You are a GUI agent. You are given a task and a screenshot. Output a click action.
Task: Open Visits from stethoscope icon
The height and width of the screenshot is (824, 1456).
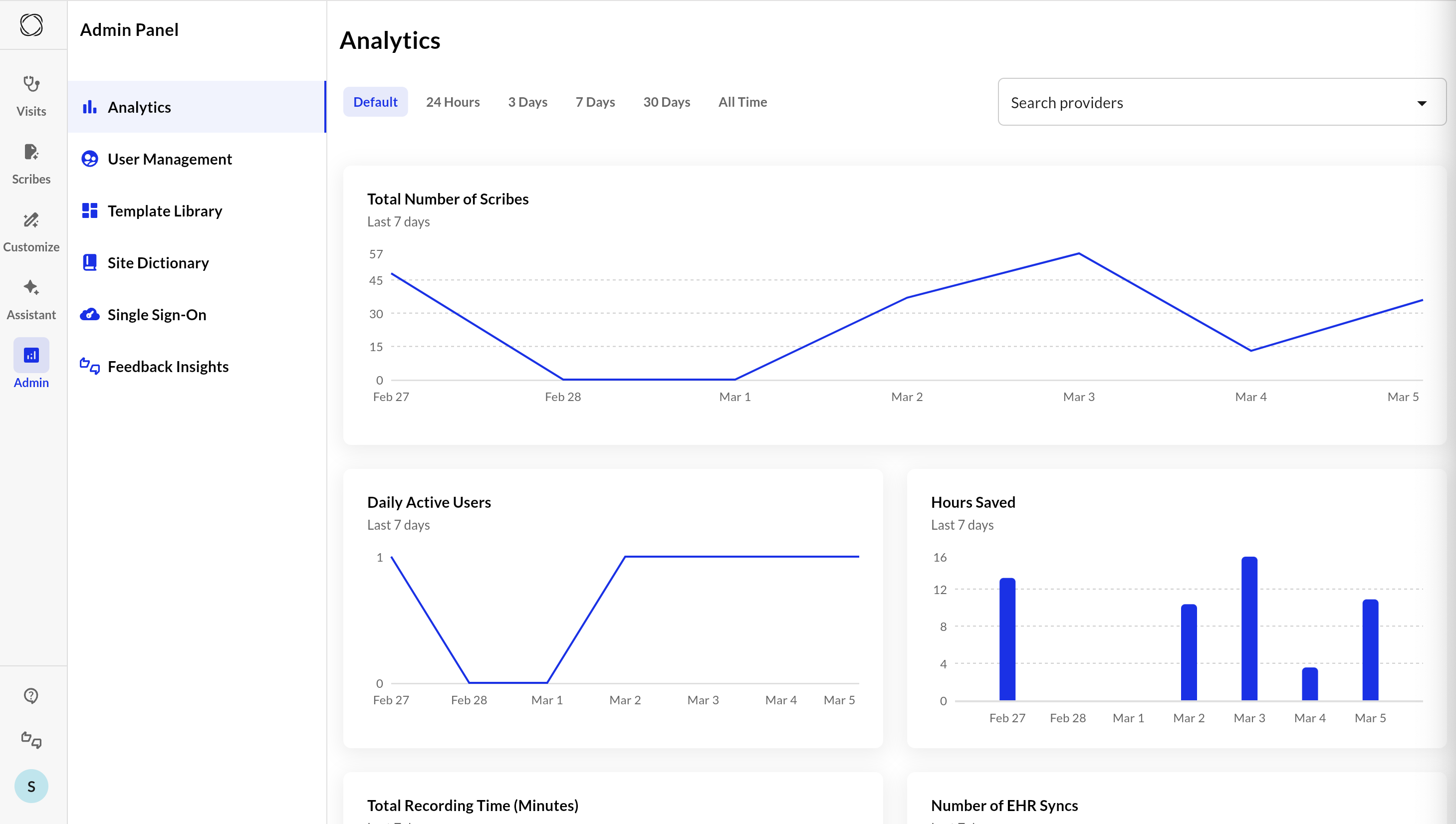coord(31,85)
